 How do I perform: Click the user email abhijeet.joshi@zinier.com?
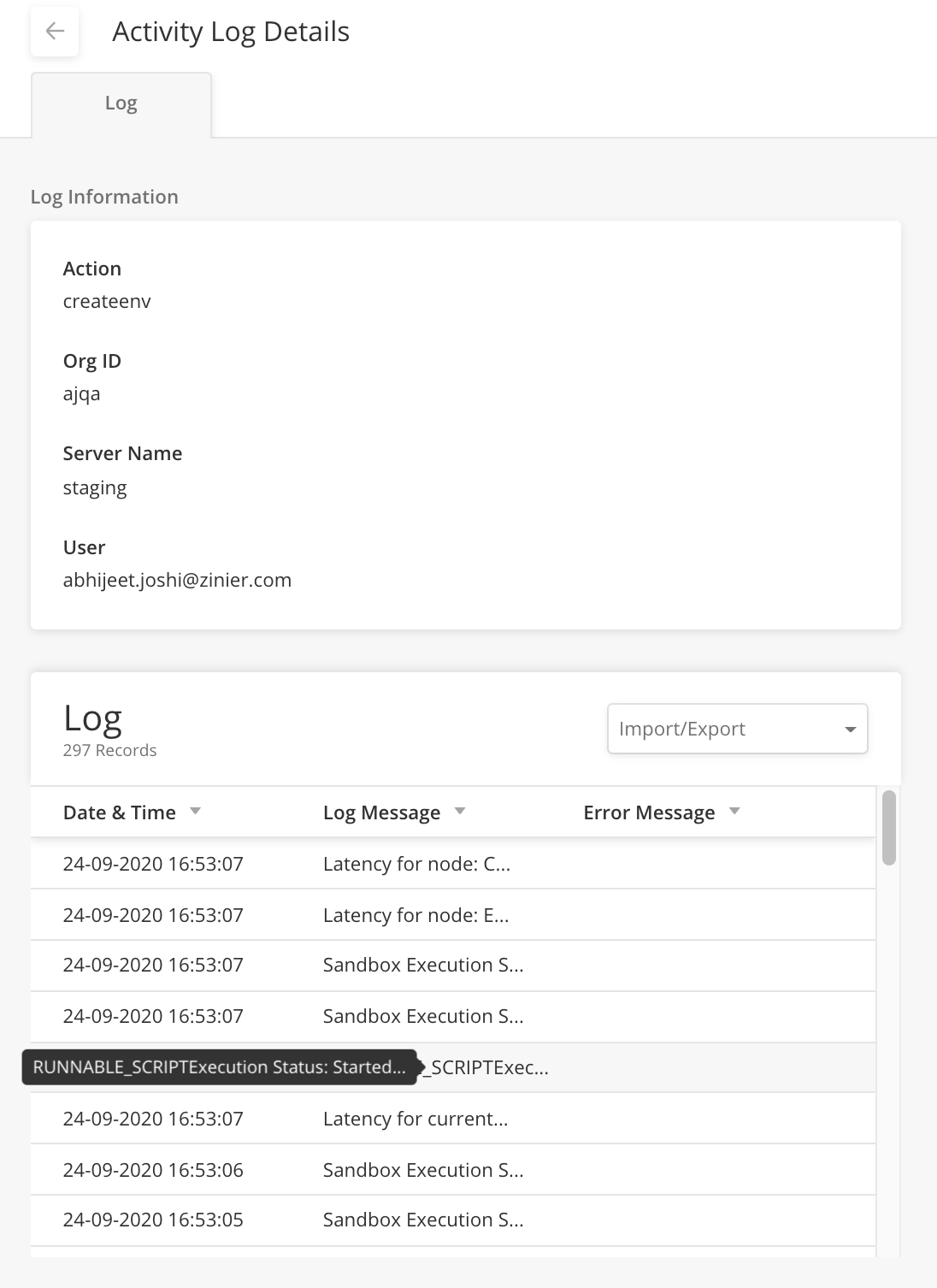pyautogui.click(x=177, y=581)
